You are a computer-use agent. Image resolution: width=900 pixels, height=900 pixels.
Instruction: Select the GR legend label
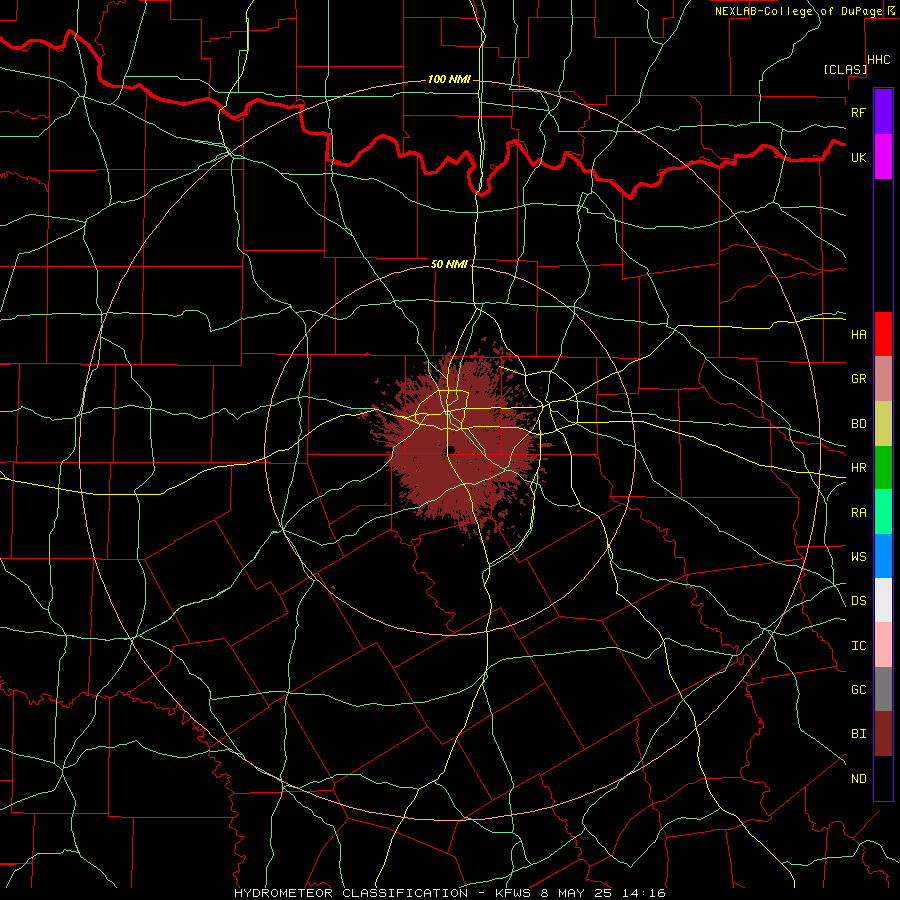coord(858,379)
